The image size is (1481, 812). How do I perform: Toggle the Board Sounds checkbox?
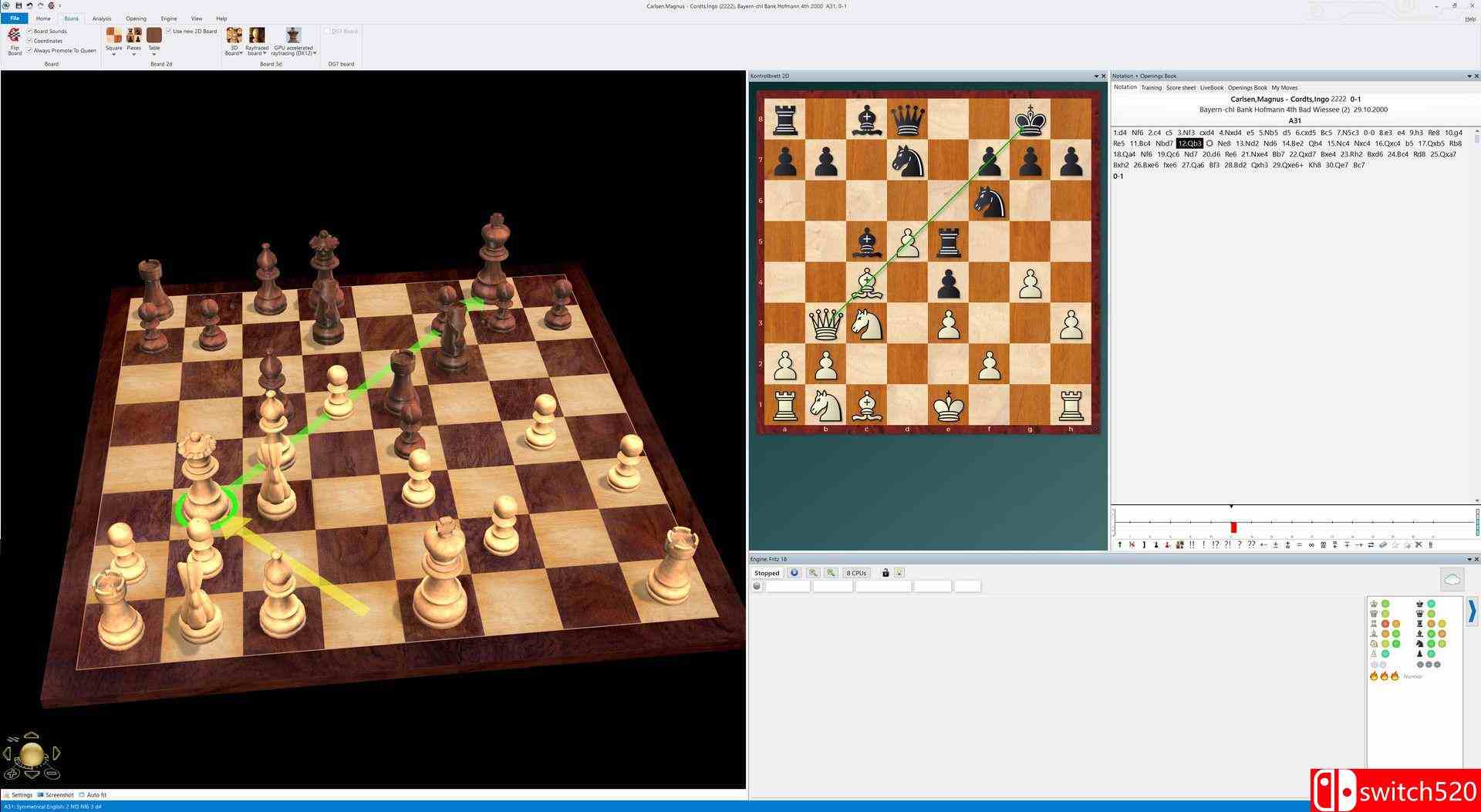tap(29, 32)
